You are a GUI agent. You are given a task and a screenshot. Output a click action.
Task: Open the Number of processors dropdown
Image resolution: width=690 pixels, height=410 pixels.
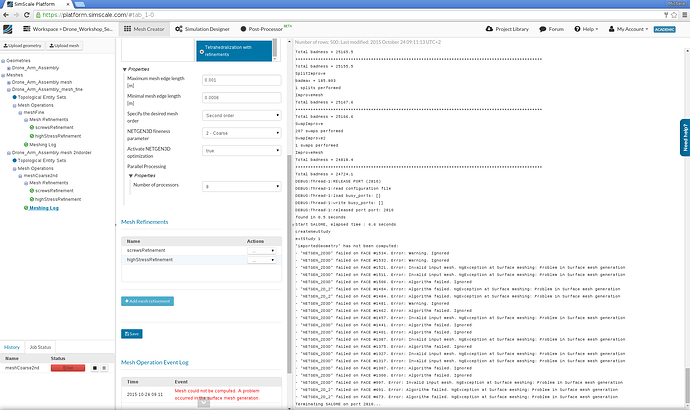tap(242, 187)
